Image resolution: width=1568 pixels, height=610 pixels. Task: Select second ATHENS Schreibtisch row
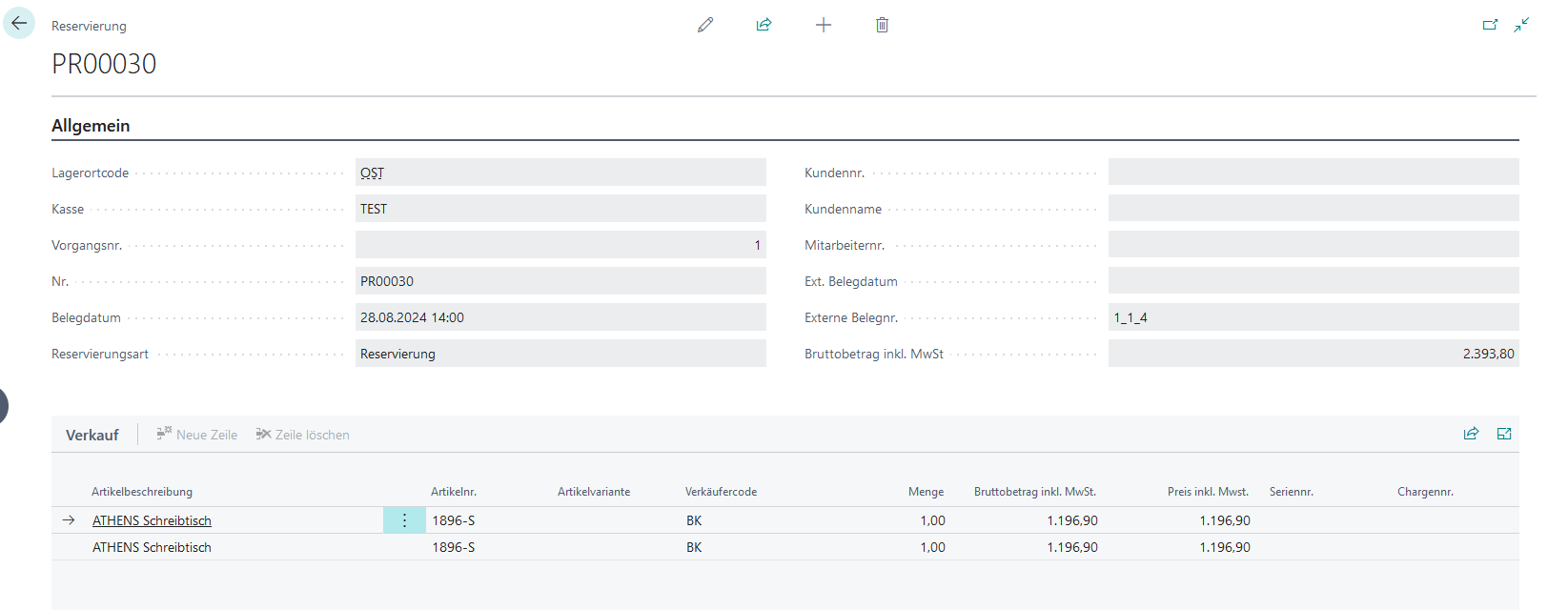[x=152, y=547]
